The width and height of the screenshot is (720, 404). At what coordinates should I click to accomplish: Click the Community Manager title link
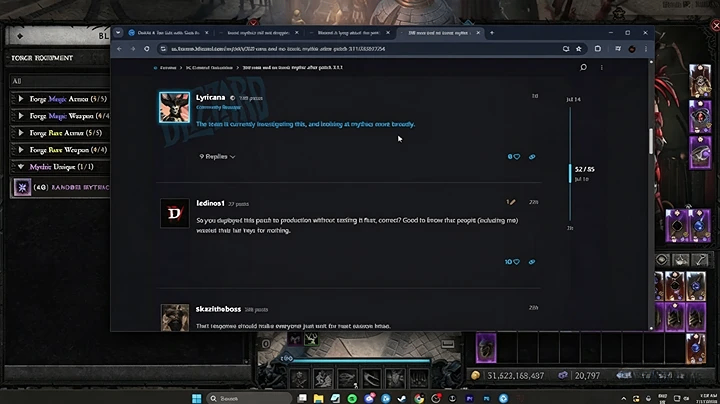tap(219, 107)
